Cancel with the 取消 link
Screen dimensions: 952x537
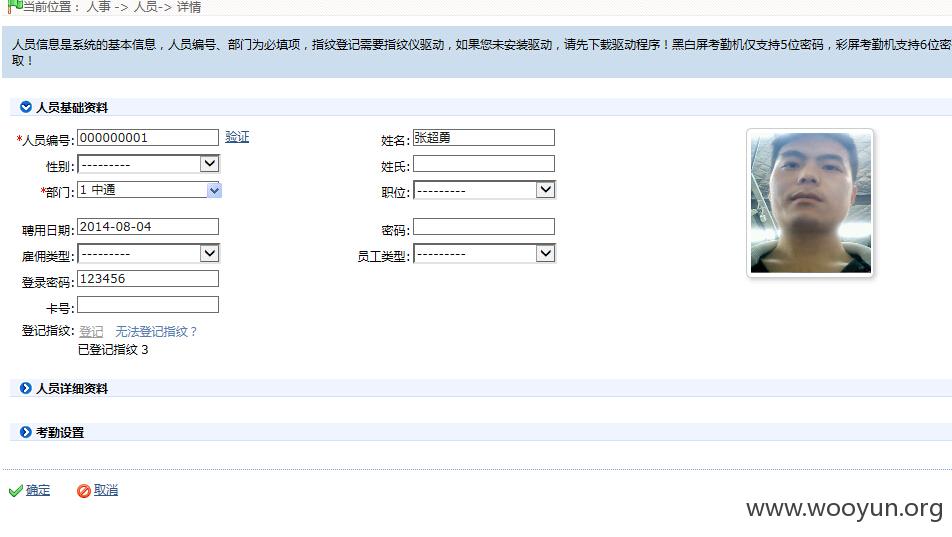pyautogui.click(x=106, y=490)
